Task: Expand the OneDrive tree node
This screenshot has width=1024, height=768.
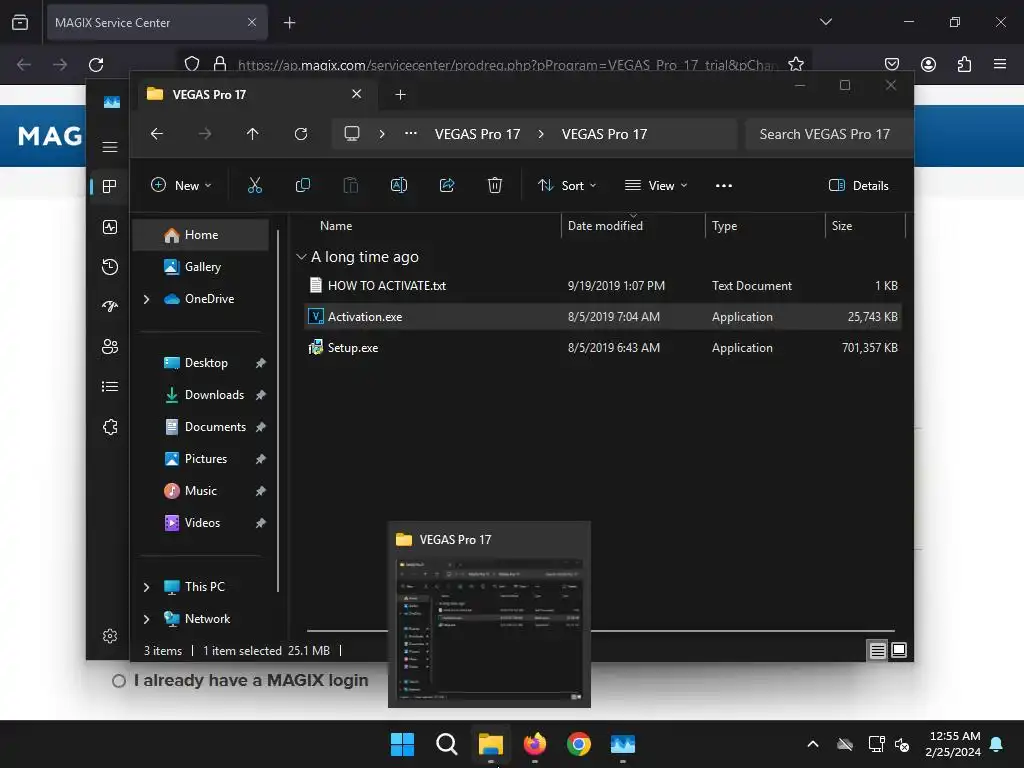Action: 146,299
